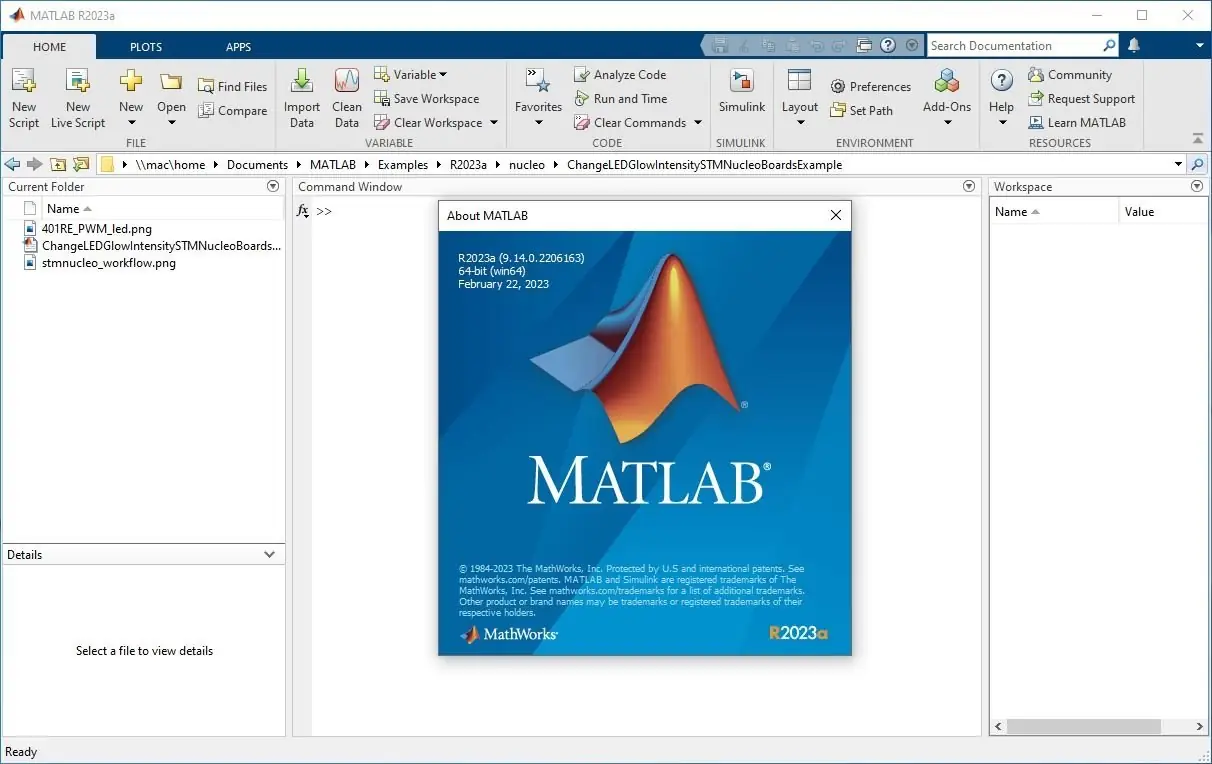Viewport: 1212px width, 764px height.
Task: Launch the Compare tool
Action: pyautogui.click(x=232, y=111)
